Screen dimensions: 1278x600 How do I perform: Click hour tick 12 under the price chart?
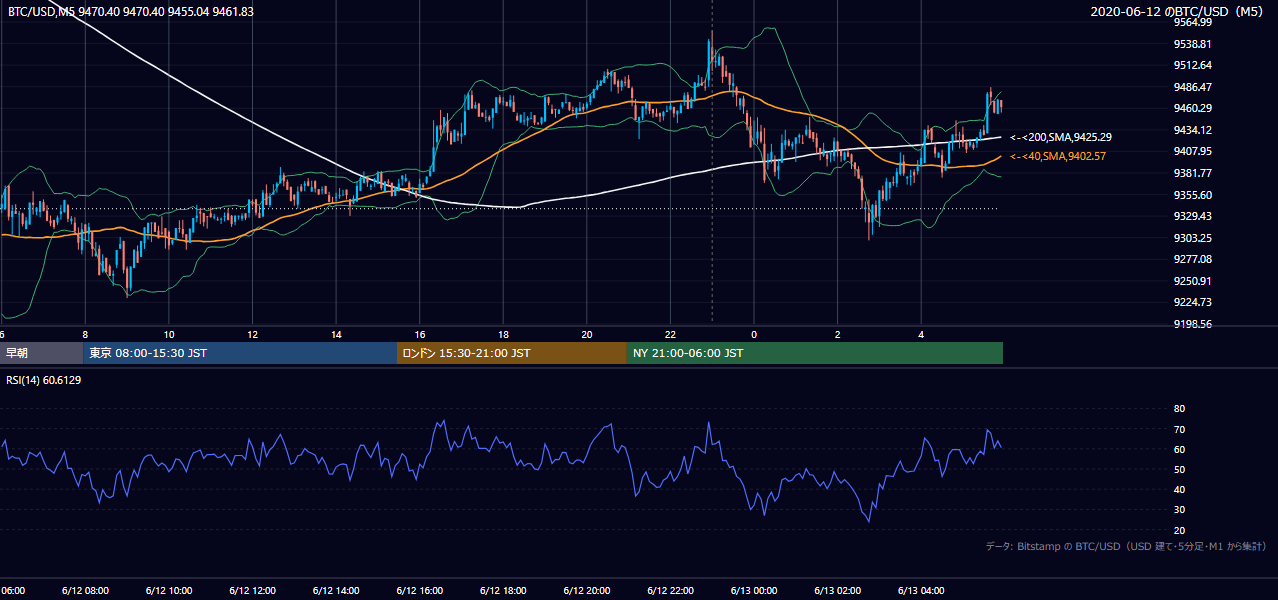click(252, 334)
